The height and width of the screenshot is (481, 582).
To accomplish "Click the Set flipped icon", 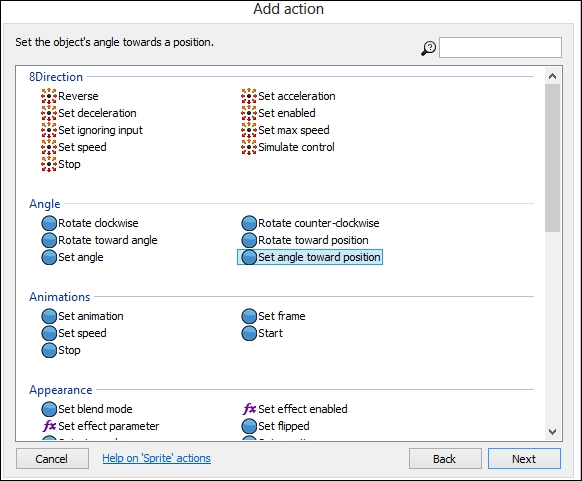I will [249, 426].
